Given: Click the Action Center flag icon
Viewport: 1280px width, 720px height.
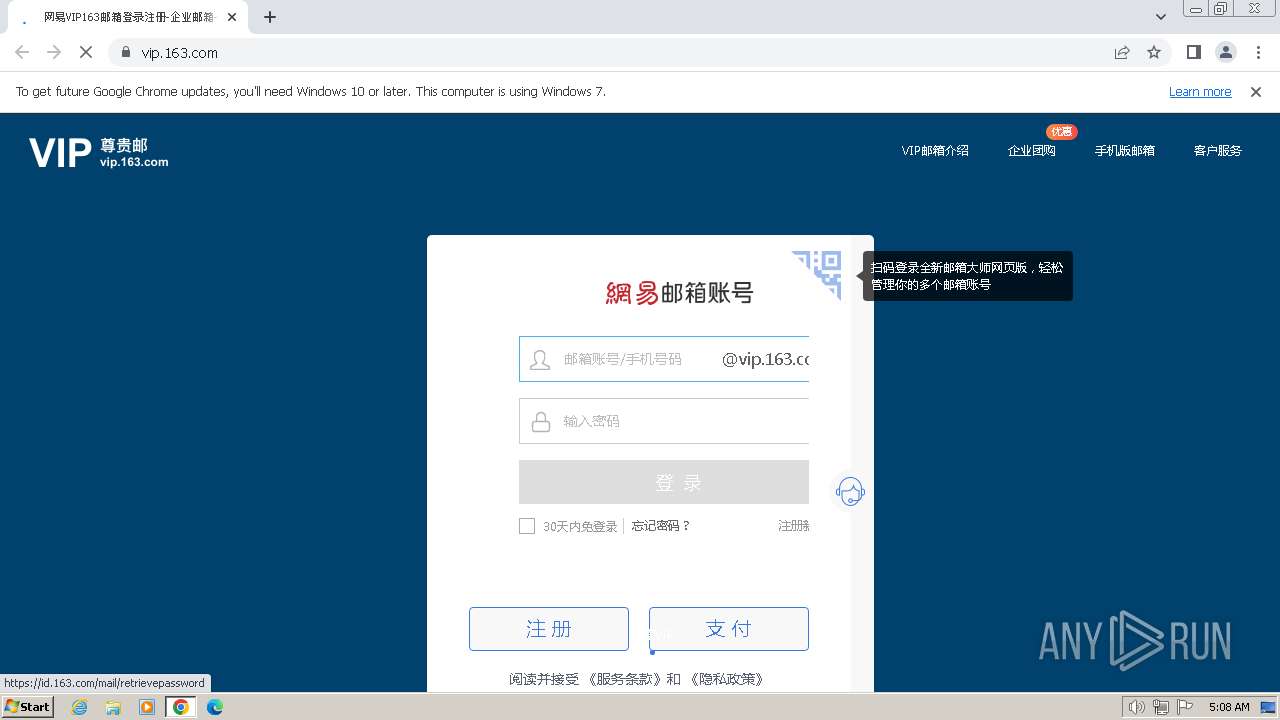Looking at the screenshot, I should [x=1184, y=707].
